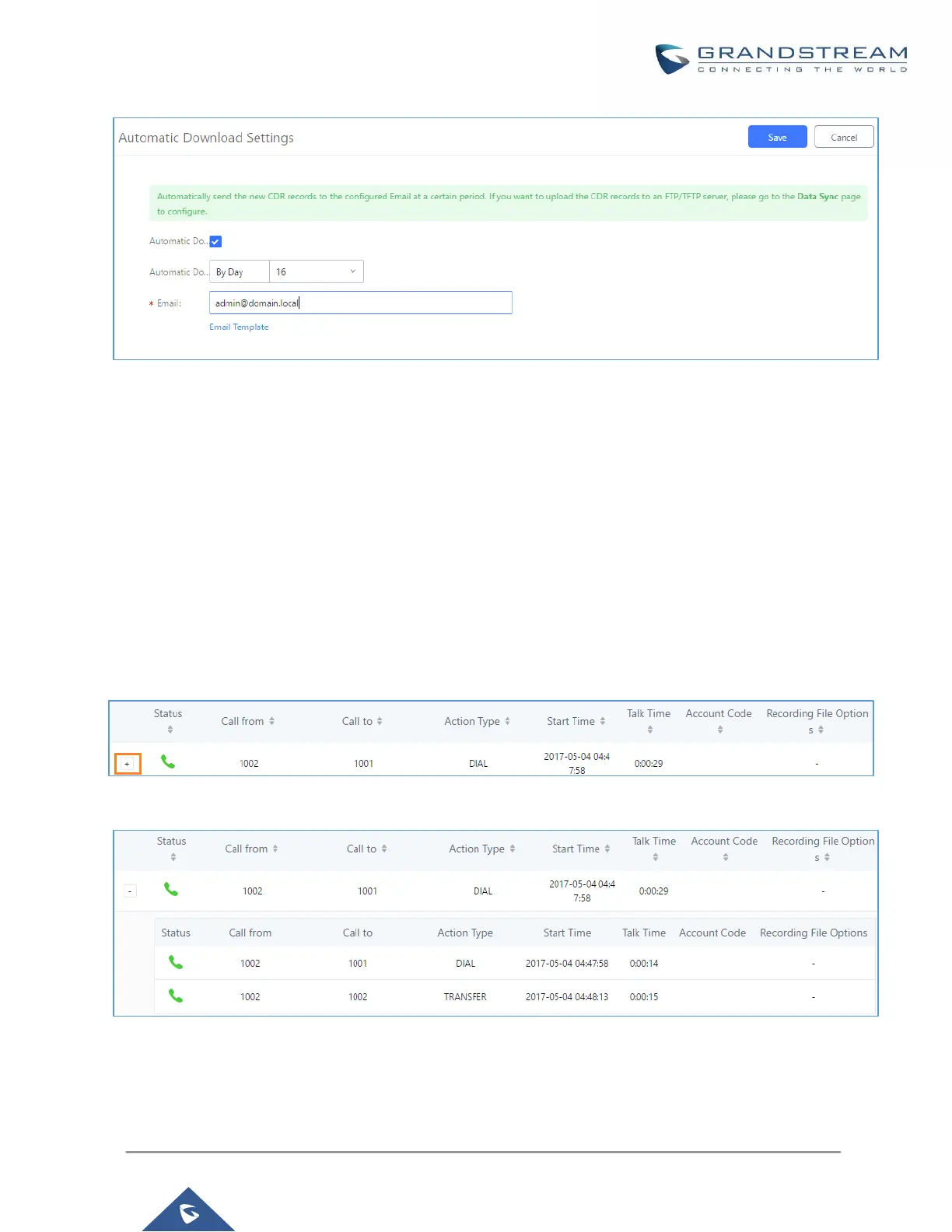
Task: Sort first table by Call to
Action: (380, 721)
